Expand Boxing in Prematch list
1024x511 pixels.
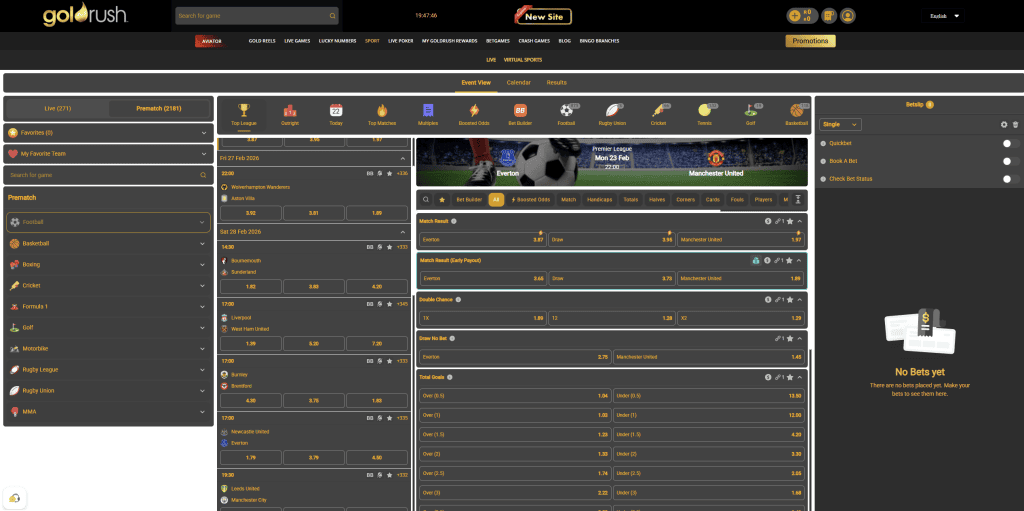108,265
